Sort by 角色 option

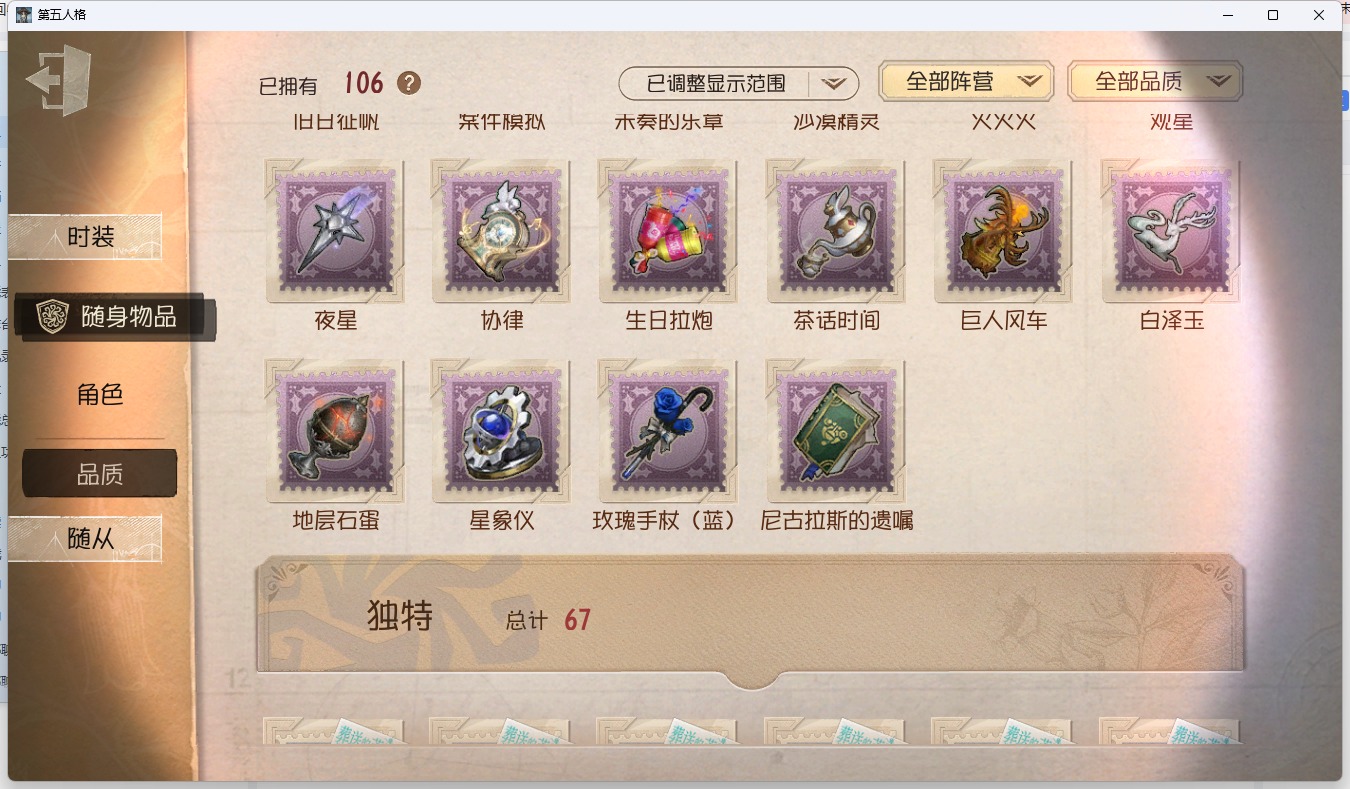point(100,394)
